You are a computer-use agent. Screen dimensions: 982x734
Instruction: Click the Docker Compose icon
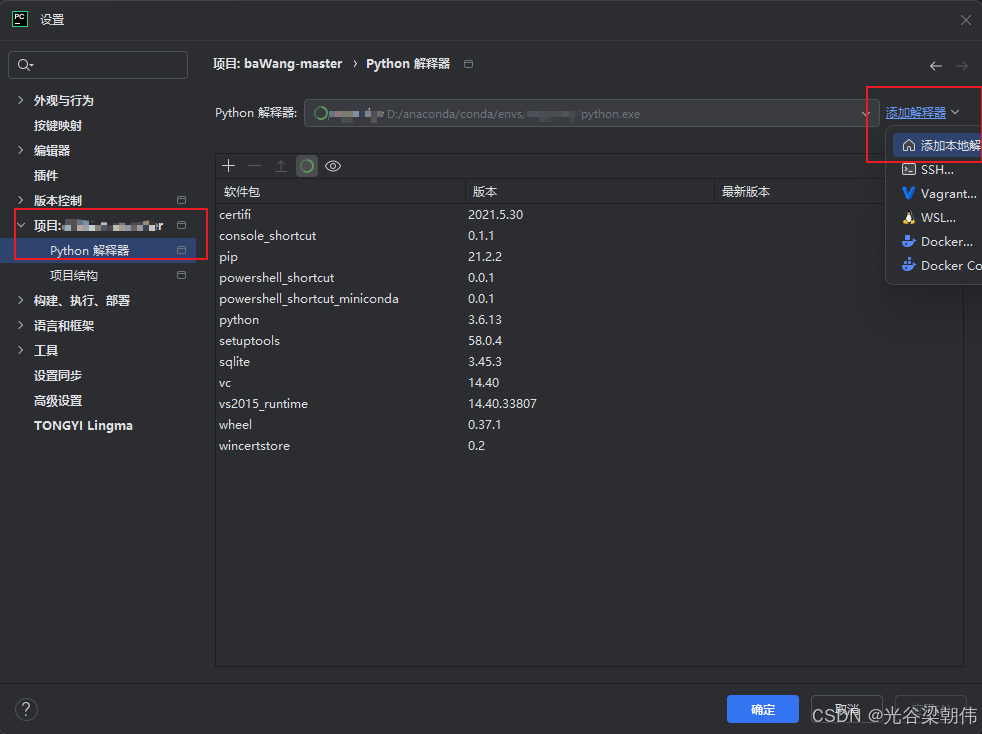coord(909,265)
